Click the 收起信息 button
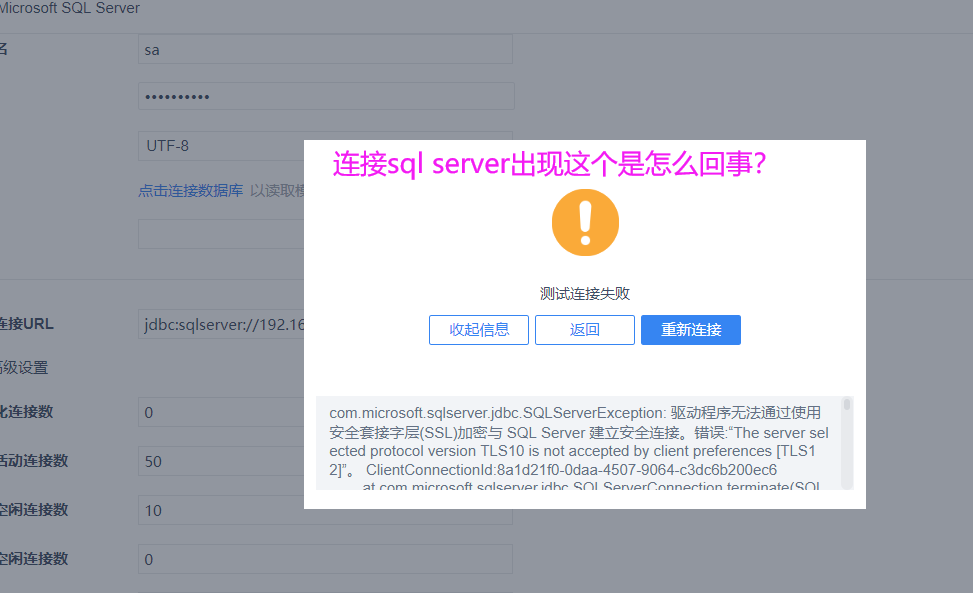This screenshot has width=973, height=593. point(478,330)
